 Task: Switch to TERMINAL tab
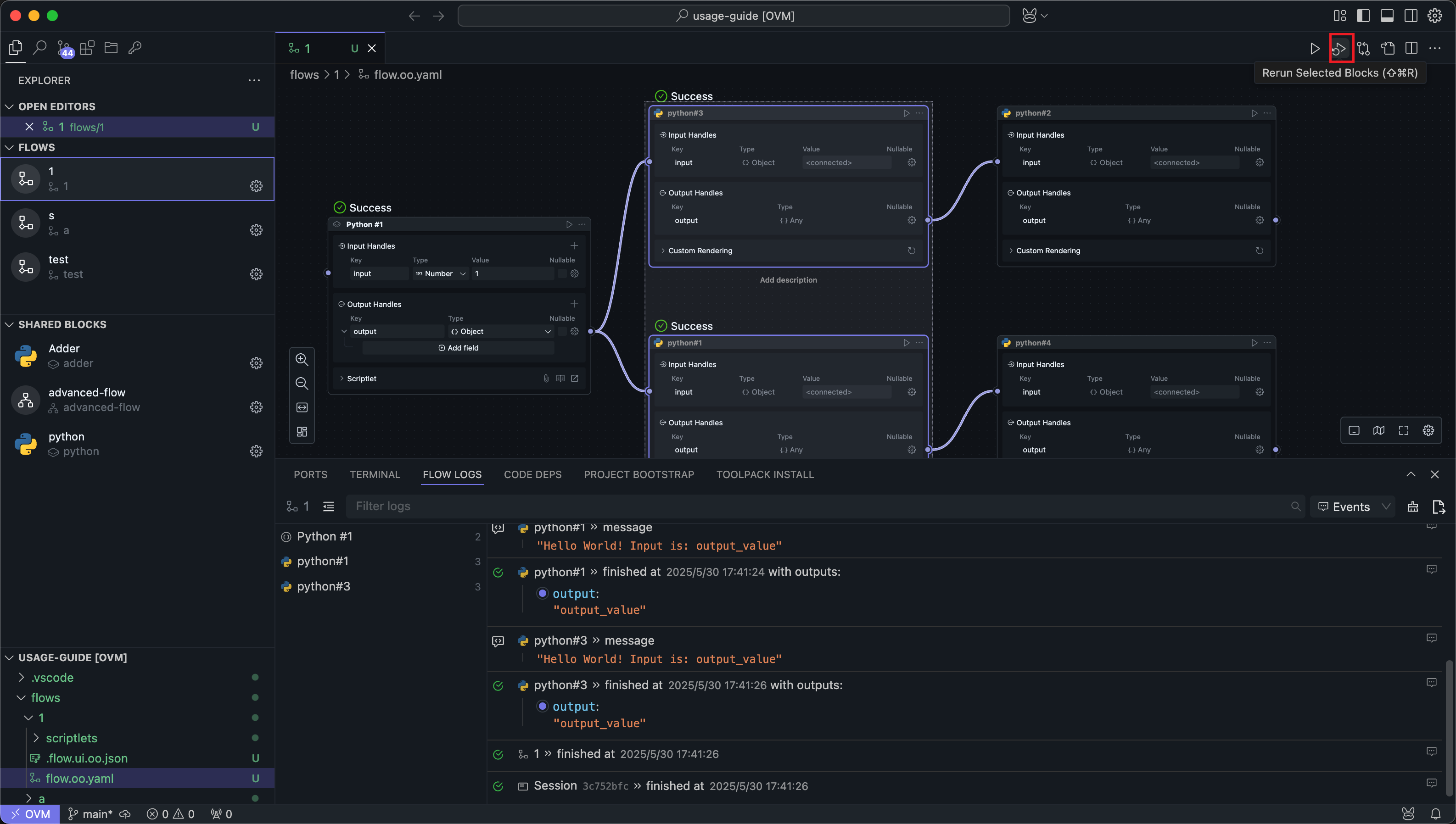(x=374, y=474)
